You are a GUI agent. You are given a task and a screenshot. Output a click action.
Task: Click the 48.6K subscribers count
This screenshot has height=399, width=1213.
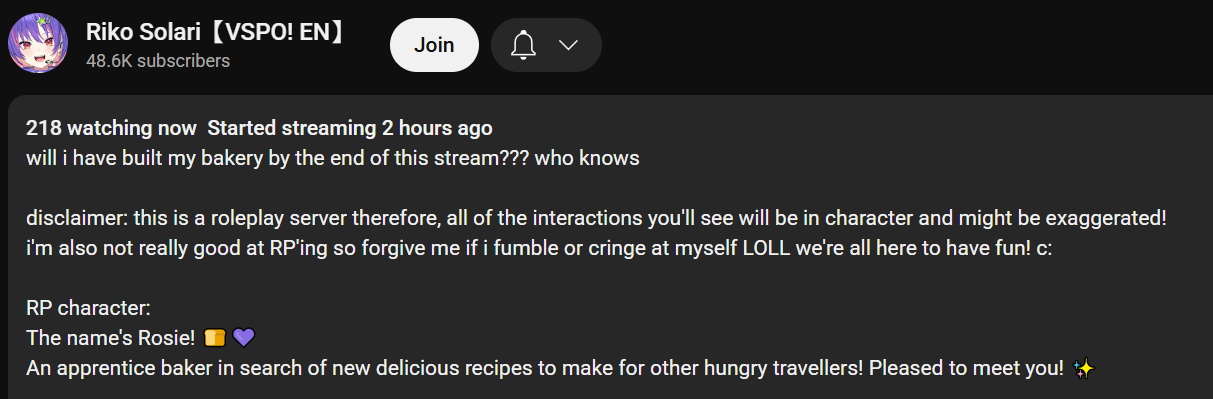coord(158,61)
